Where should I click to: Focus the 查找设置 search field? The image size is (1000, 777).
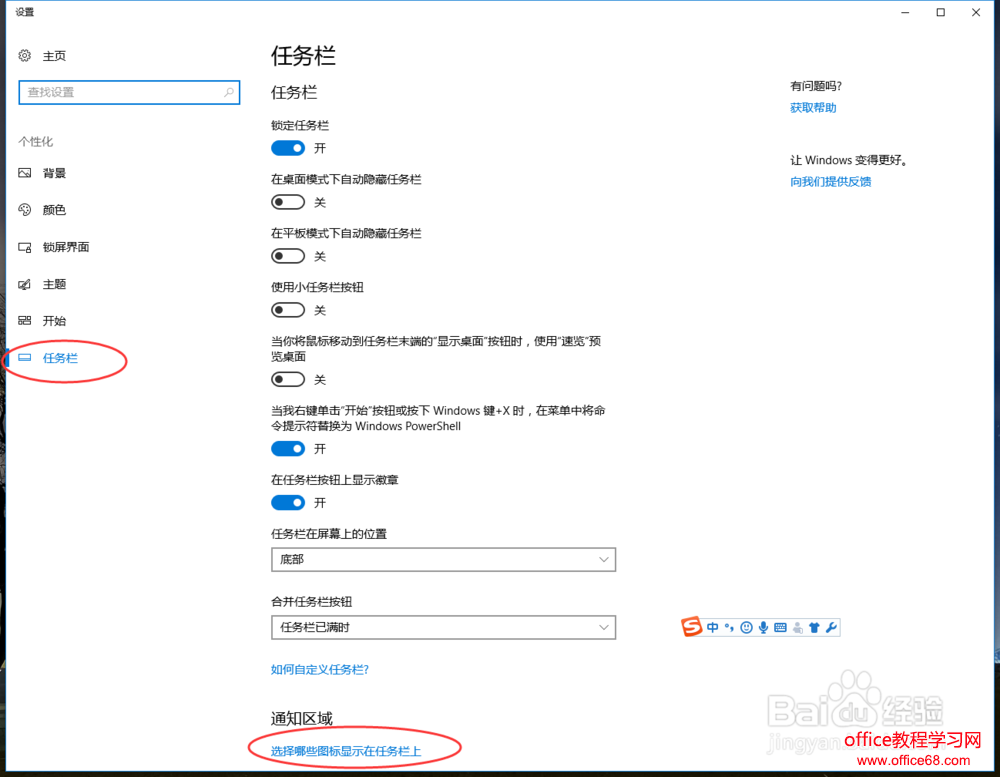pyautogui.click(x=129, y=92)
